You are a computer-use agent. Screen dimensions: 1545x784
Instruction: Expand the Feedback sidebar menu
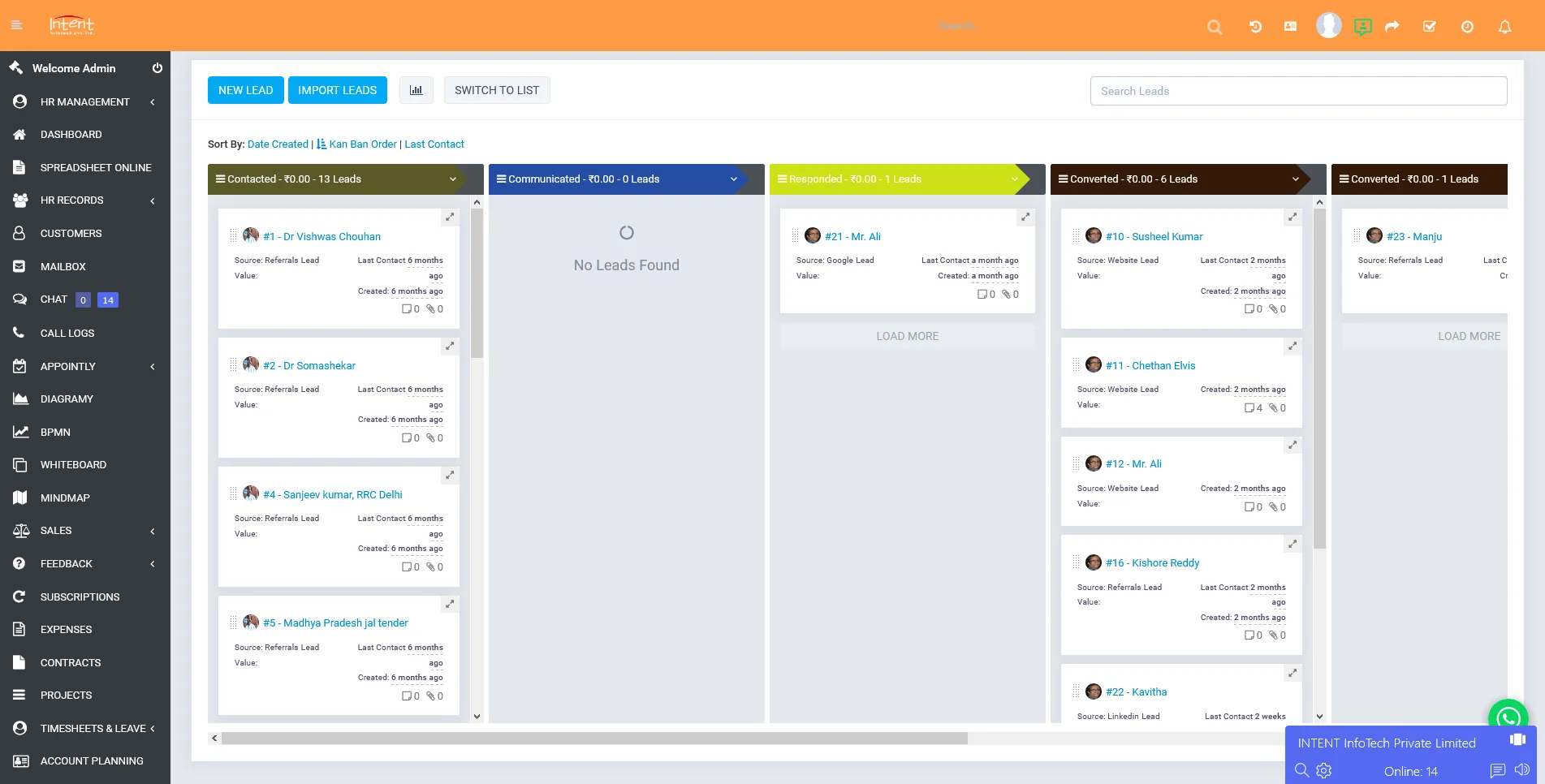point(85,563)
